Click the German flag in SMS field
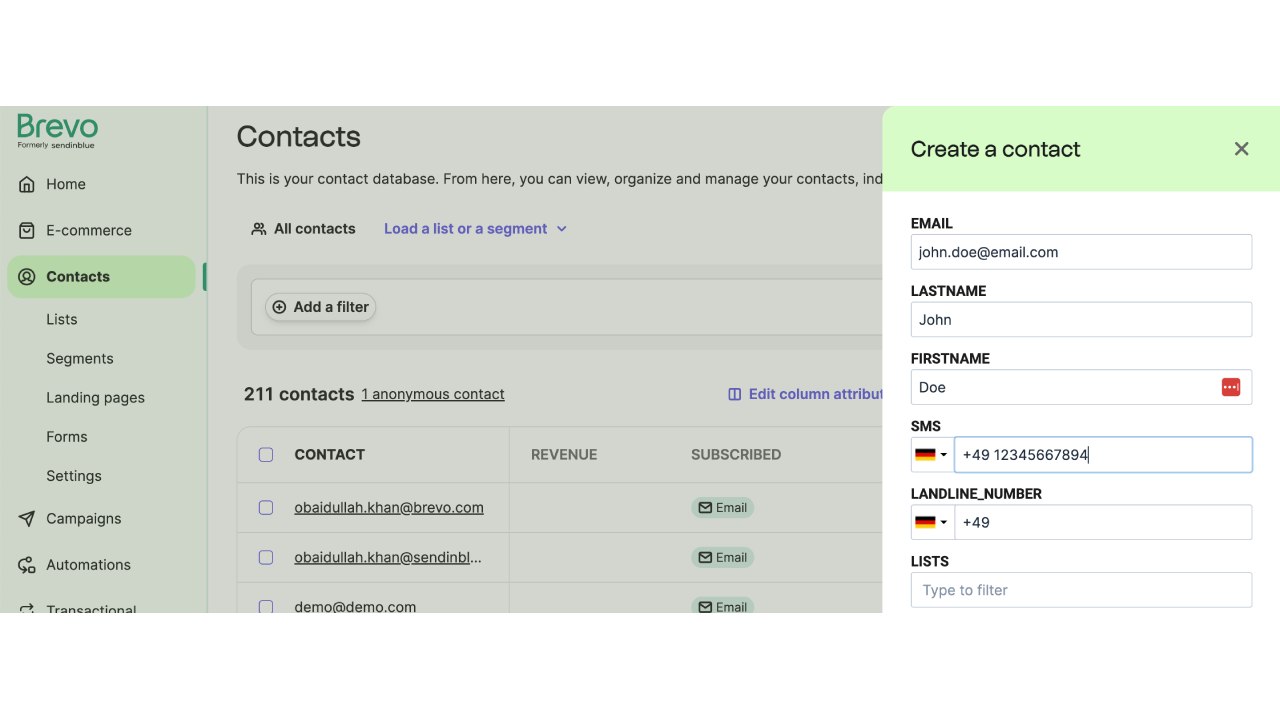Image resolution: width=1280 pixels, height=720 pixels. [925, 455]
